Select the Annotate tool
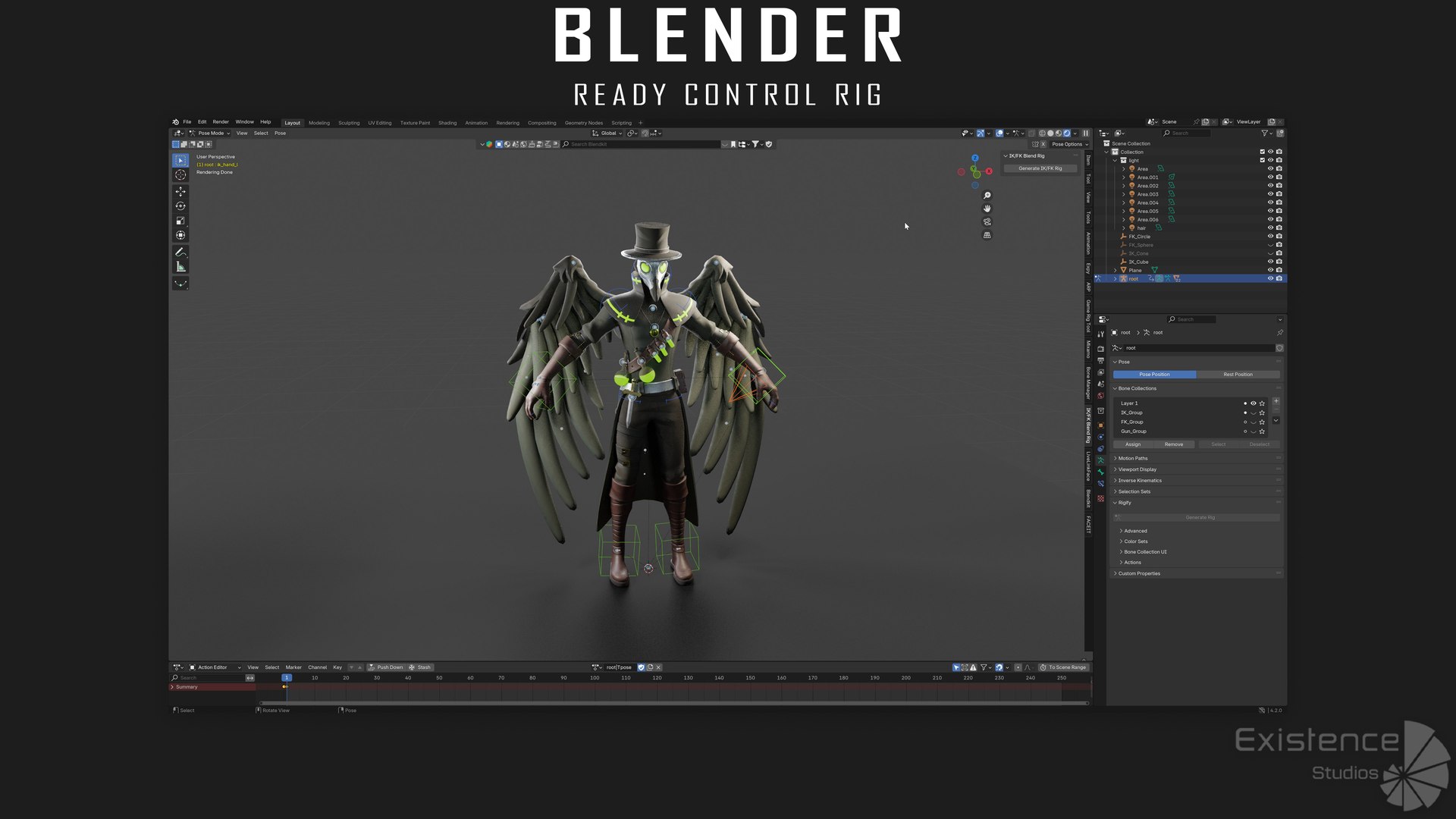 coord(180,252)
